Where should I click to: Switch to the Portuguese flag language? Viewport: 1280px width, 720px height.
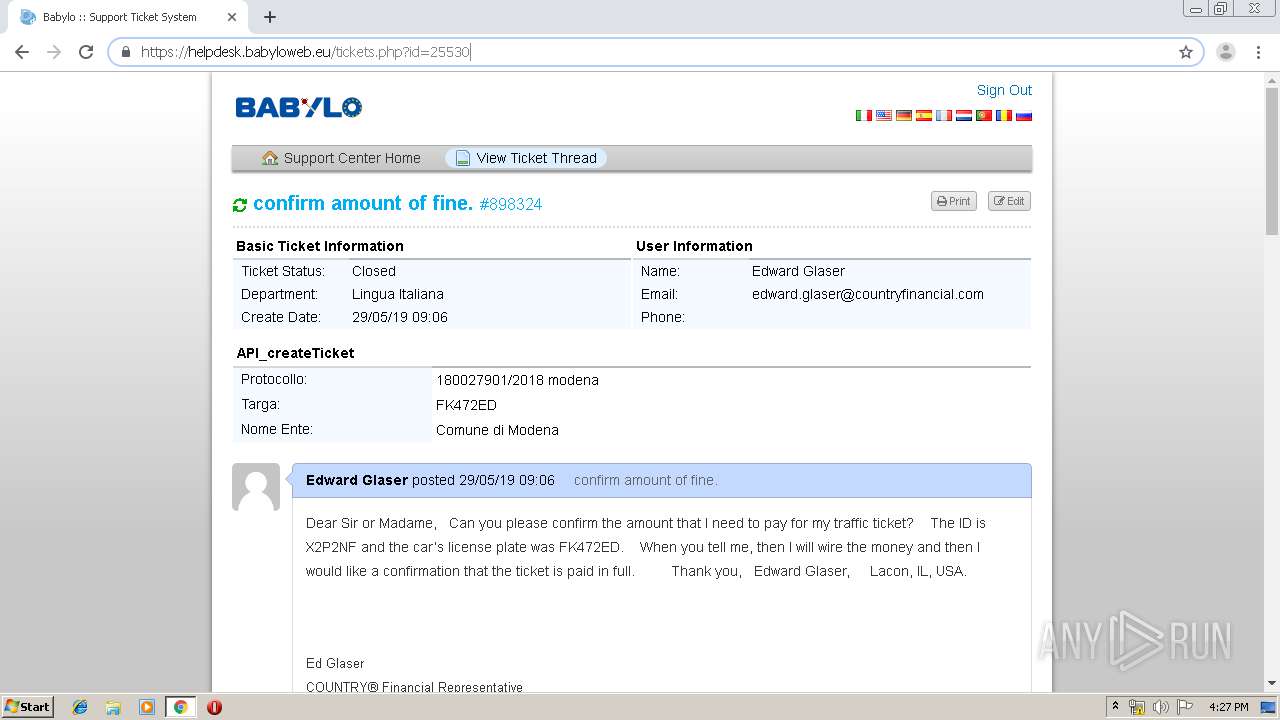pos(983,116)
